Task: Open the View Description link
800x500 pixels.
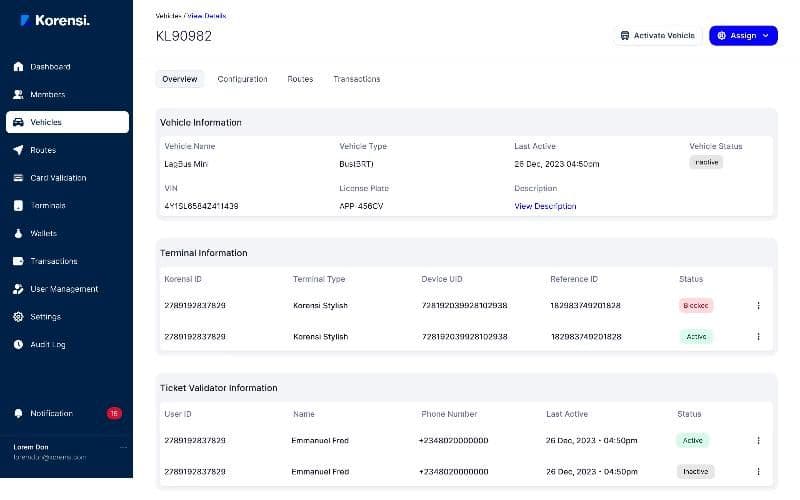Action: pos(545,206)
